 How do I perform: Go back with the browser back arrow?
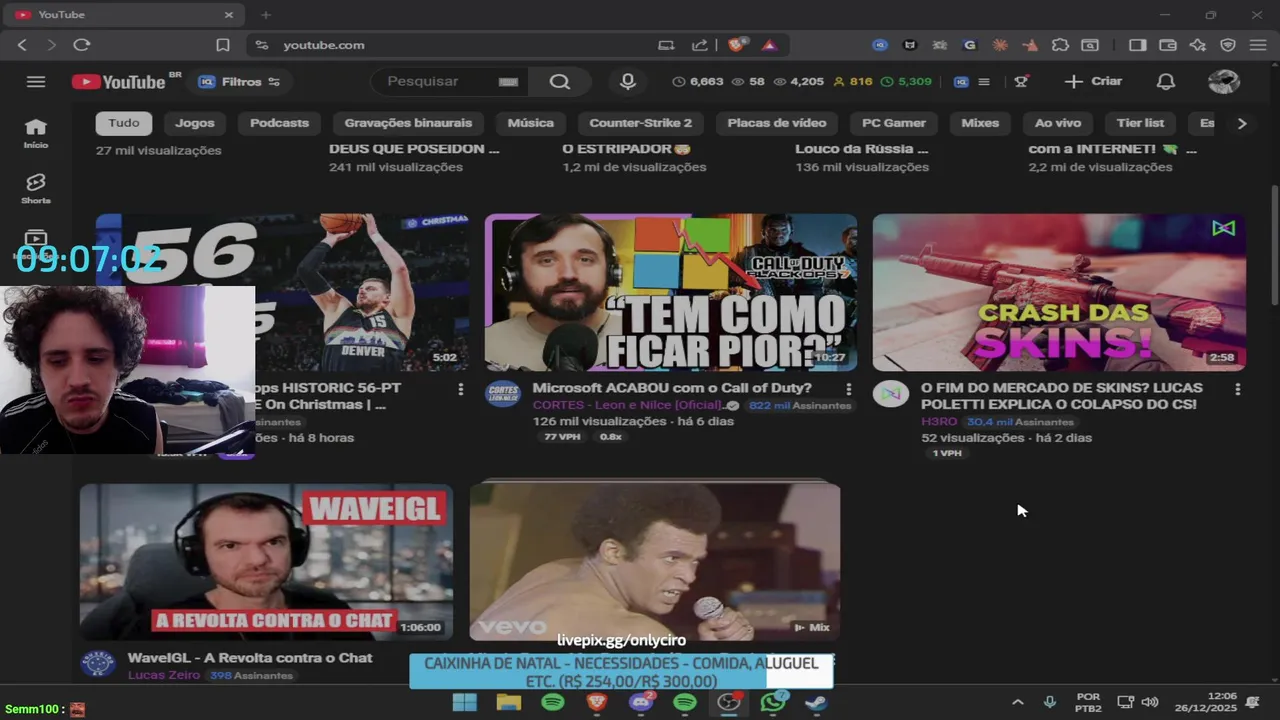(22, 45)
